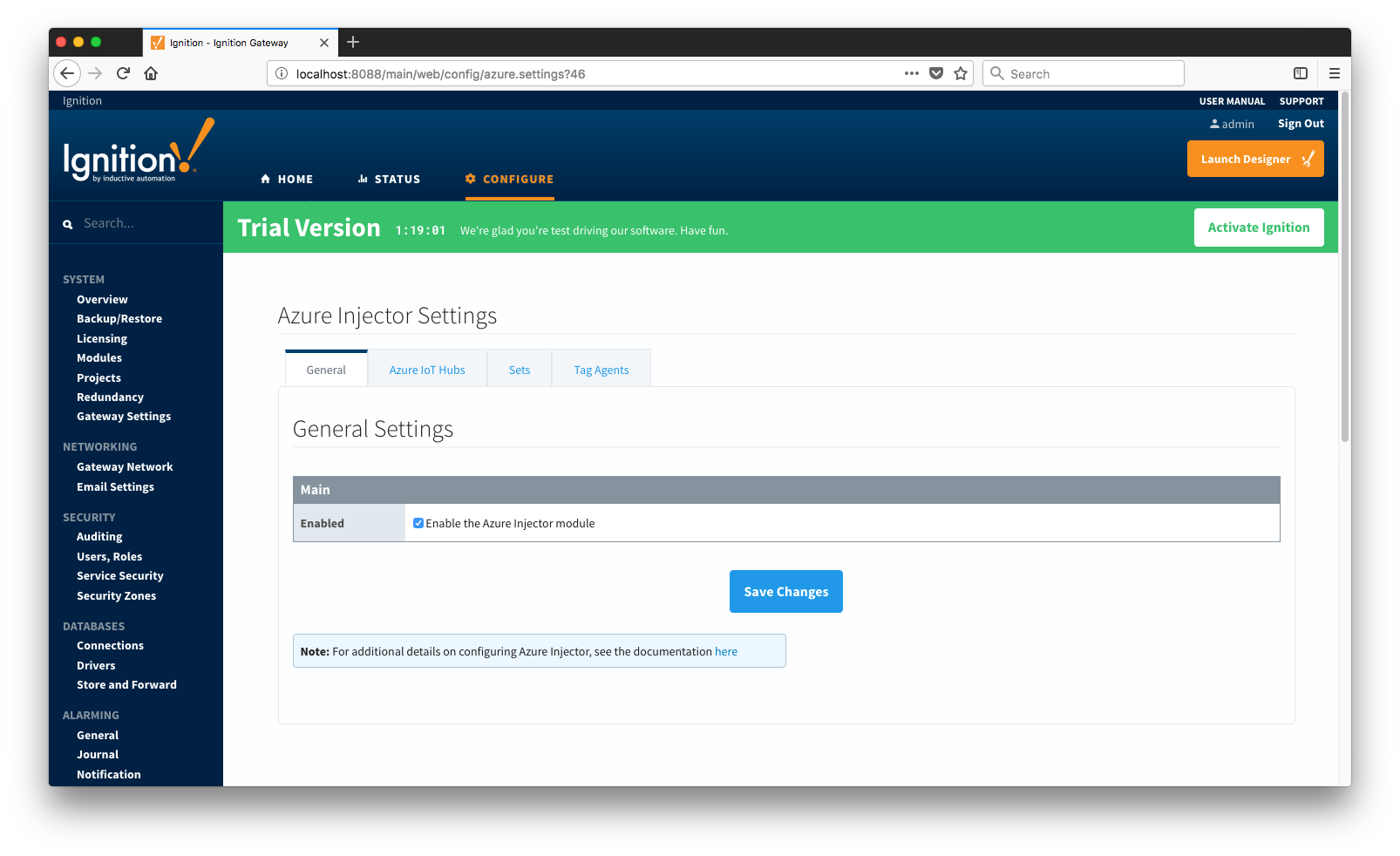The width and height of the screenshot is (1400, 856).
Task: Open the Tag Agents tab
Action: (601, 370)
